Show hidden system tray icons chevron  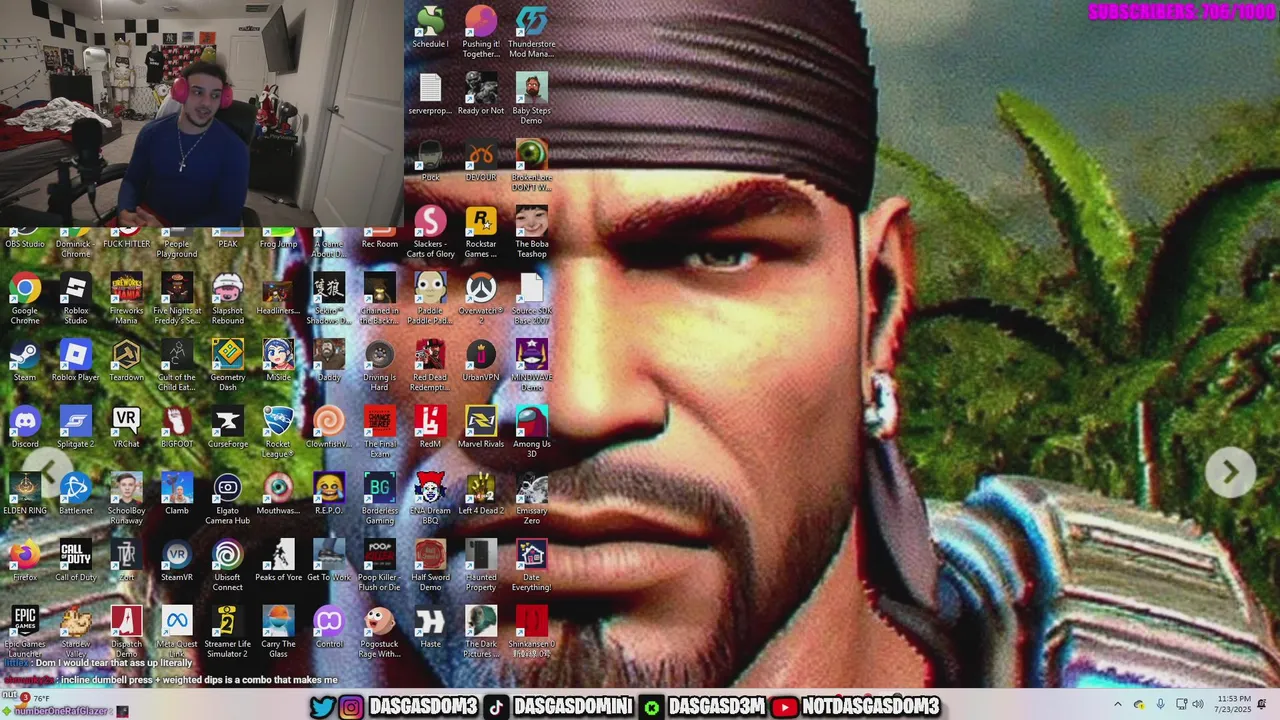point(1118,705)
